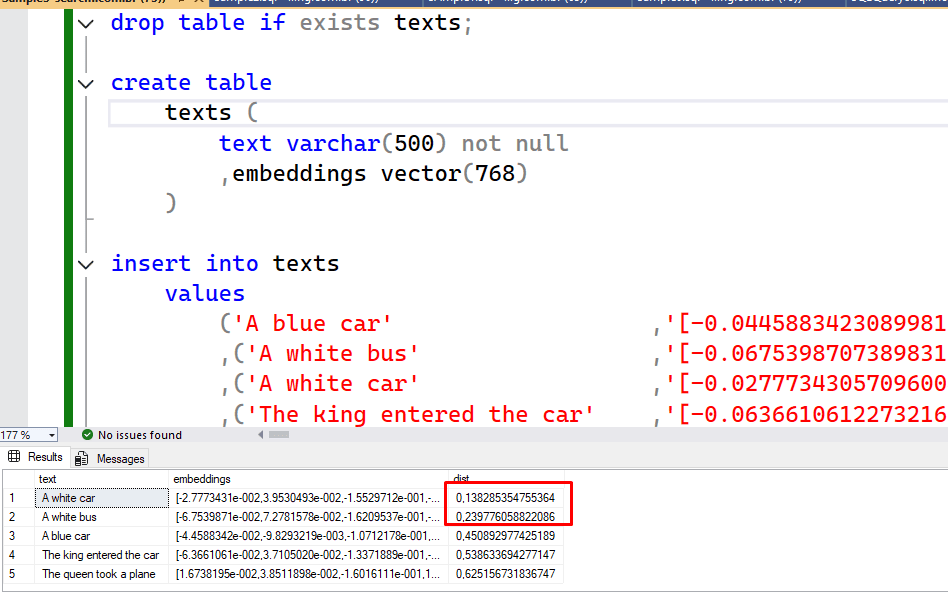The image size is (948, 592).
Task: Click the 'No issues found' status text
Action: pyautogui.click(x=140, y=435)
